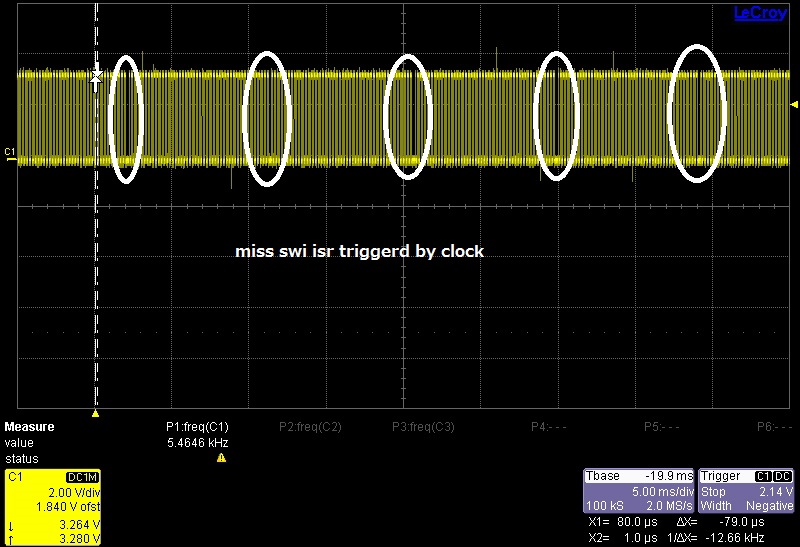Click the 1.840 V ofst offset value
Screen dimensions: 800x547
point(68,507)
